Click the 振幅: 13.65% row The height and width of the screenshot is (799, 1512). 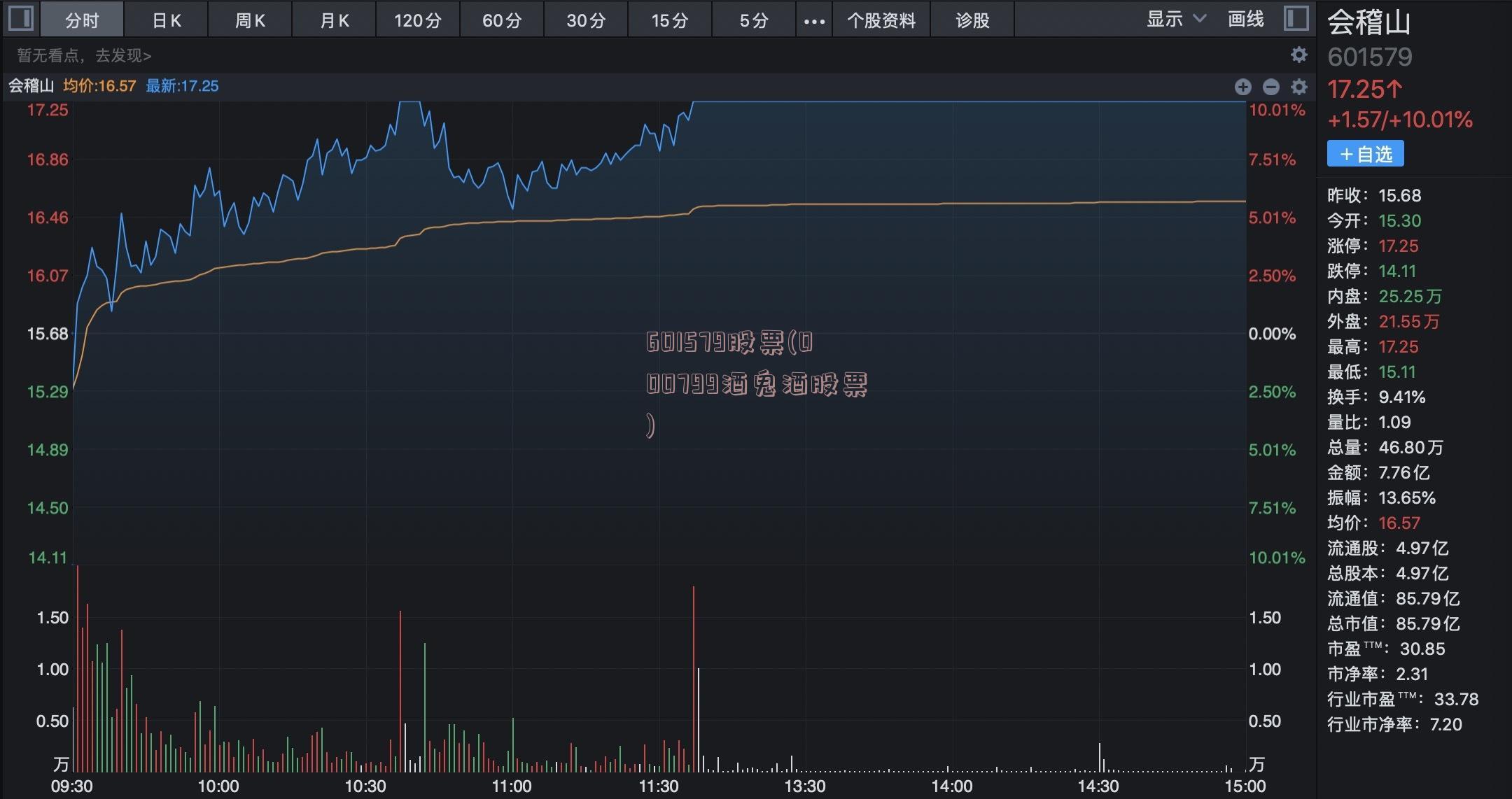coord(1382,497)
